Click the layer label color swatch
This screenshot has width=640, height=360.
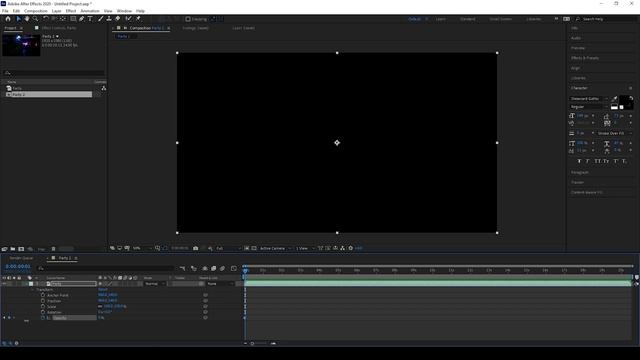pyautogui.click(x=31, y=284)
